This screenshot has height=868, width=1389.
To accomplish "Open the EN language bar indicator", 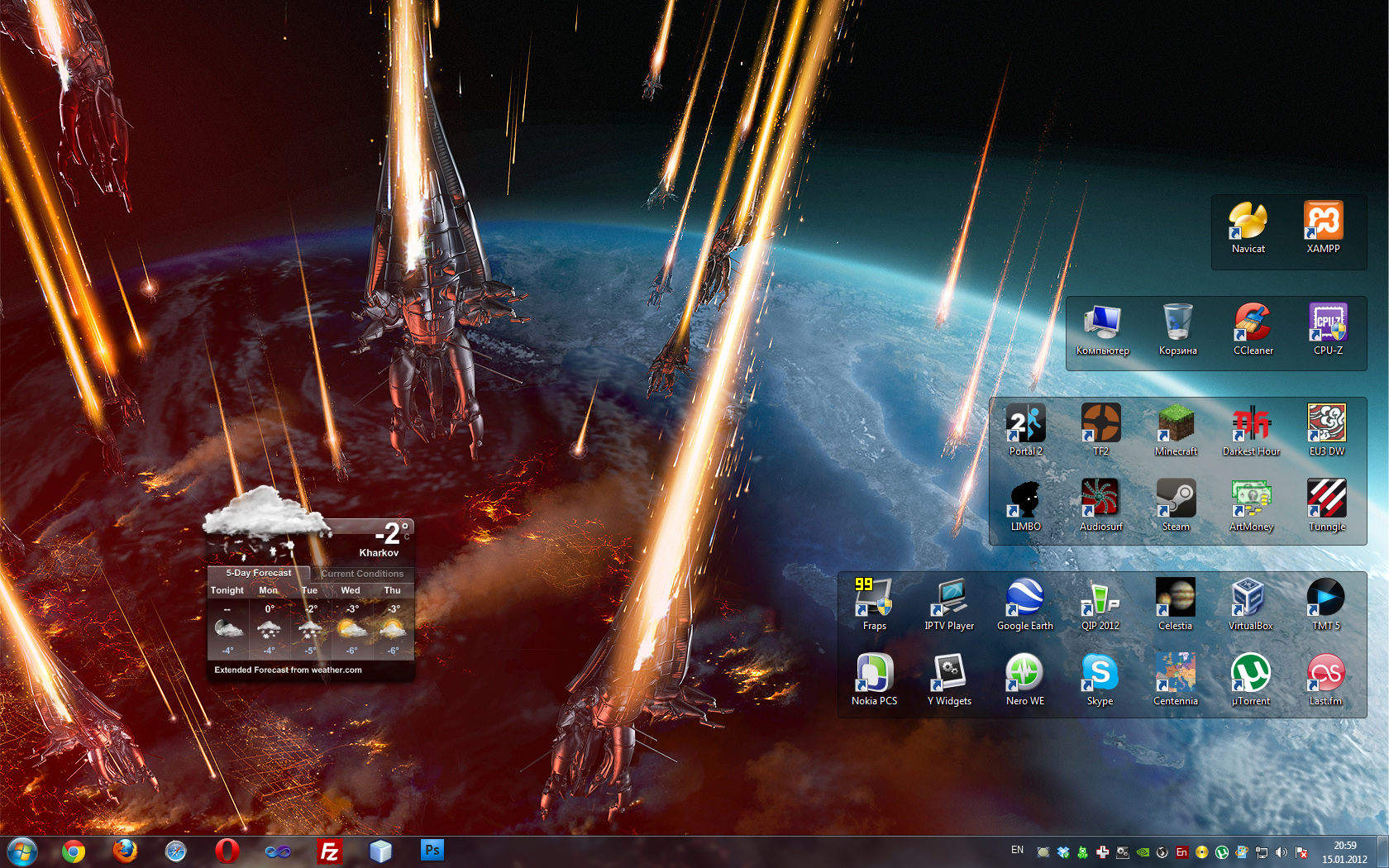I will pyautogui.click(x=1017, y=850).
